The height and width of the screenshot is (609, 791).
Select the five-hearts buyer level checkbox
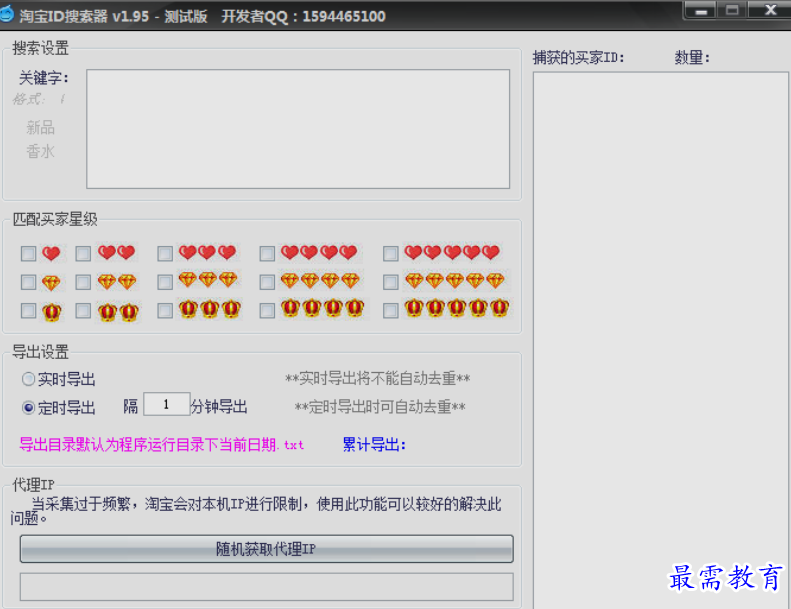390,253
